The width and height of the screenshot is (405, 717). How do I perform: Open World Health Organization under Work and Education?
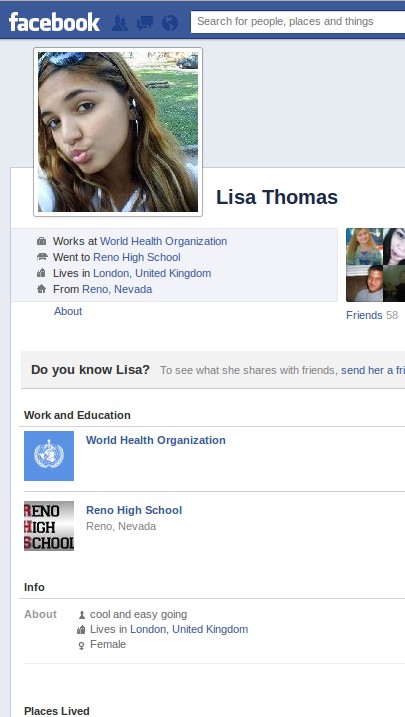pyautogui.click(x=156, y=440)
